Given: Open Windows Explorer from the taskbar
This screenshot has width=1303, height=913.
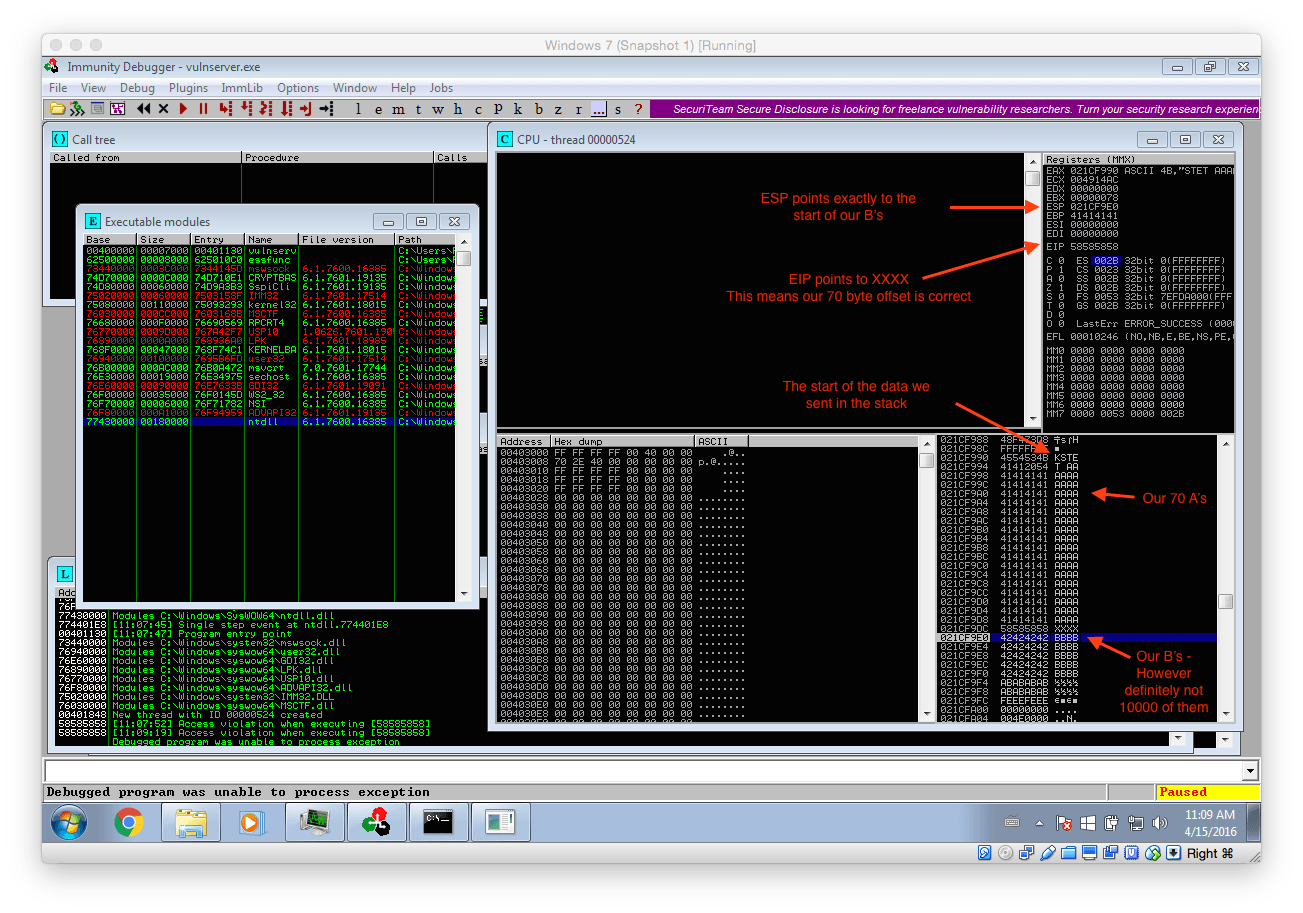Looking at the screenshot, I should (190, 823).
